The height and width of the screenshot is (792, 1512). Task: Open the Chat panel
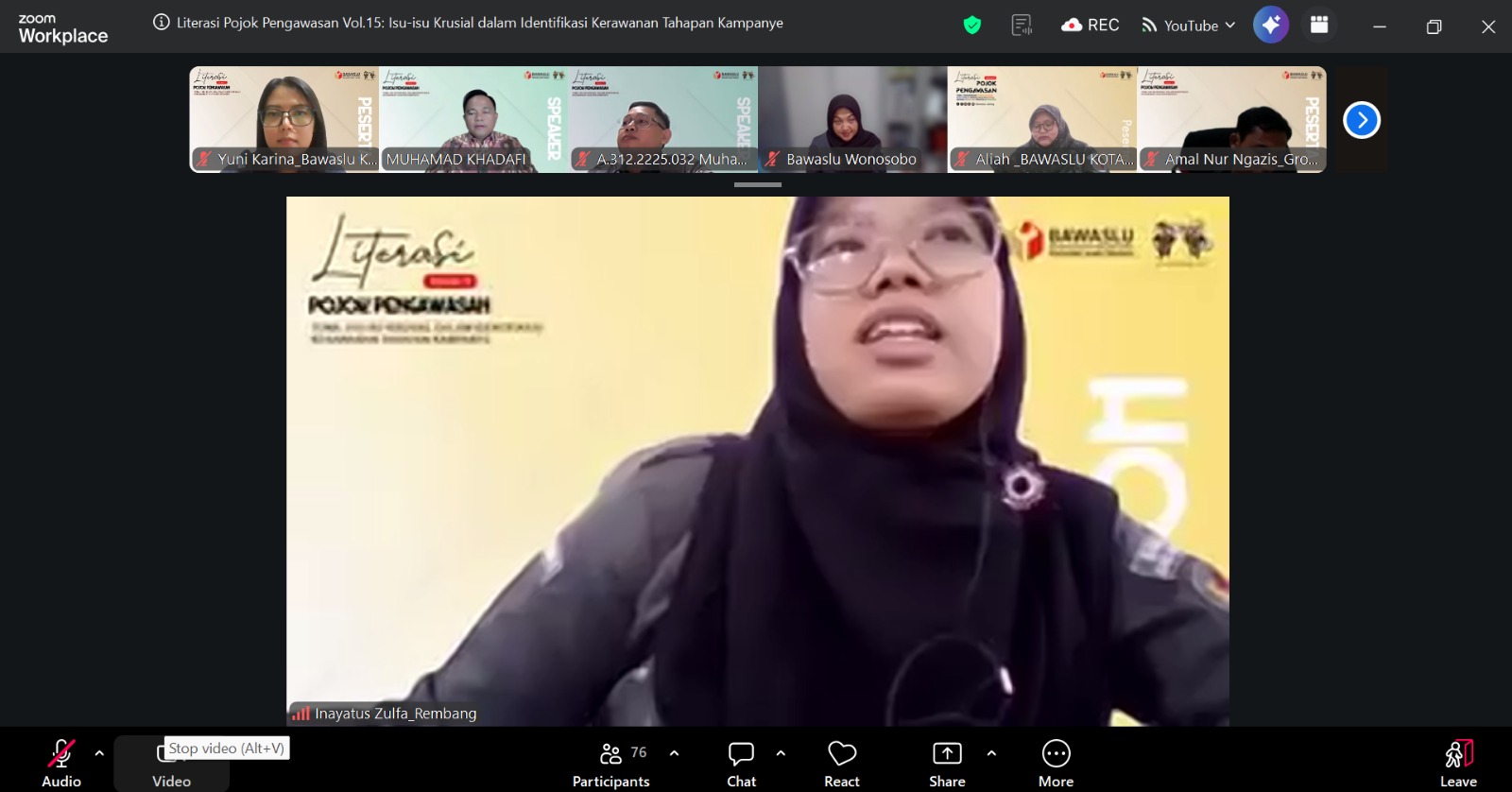(x=742, y=764)
